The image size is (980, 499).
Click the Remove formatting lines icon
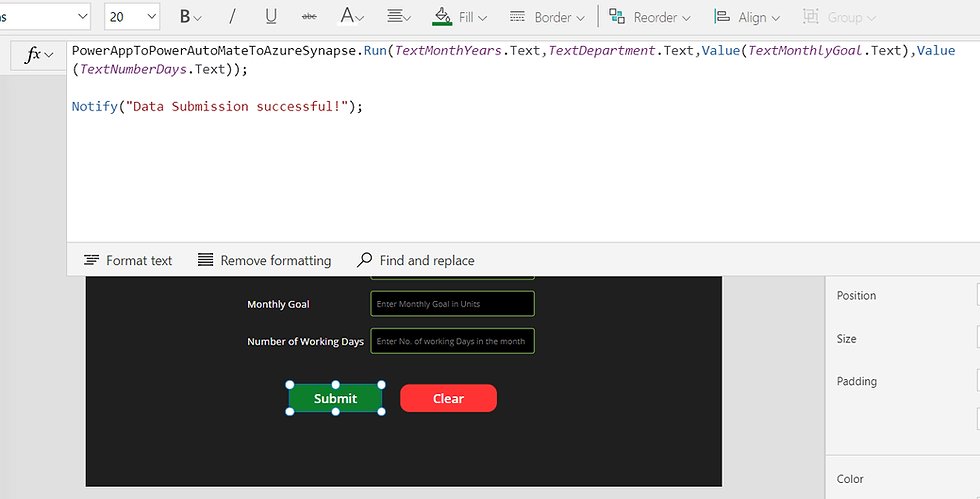tap(206, 260)
